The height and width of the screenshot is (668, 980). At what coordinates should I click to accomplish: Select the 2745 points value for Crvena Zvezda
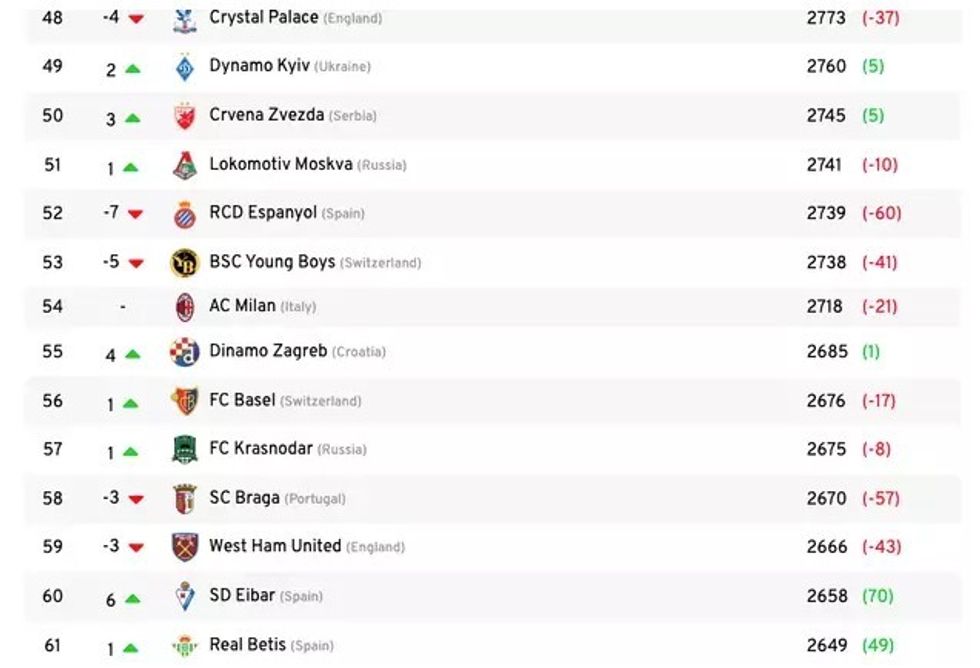(x=826, y=115)
